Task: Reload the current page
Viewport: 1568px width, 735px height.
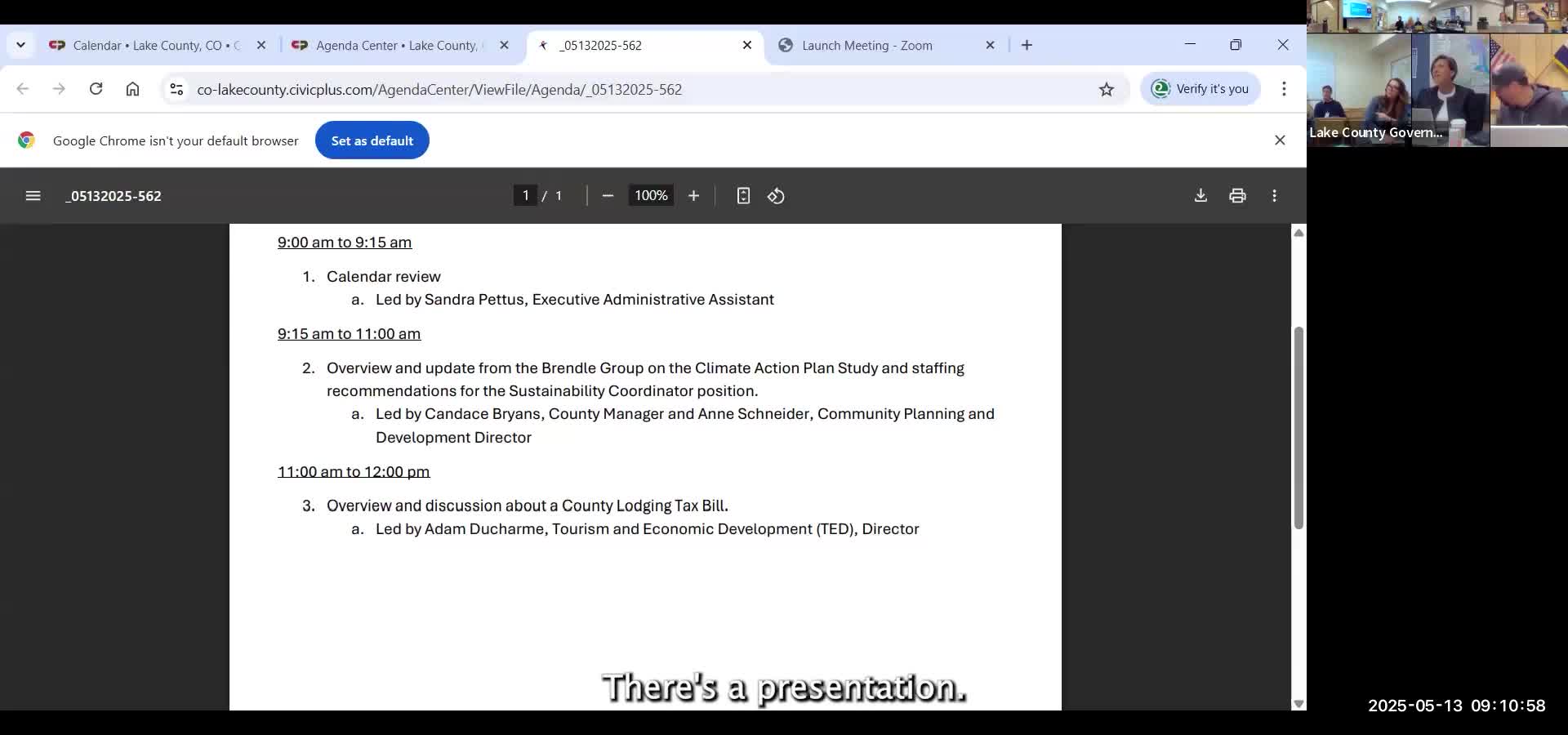Action: click(x=96, y=89)
